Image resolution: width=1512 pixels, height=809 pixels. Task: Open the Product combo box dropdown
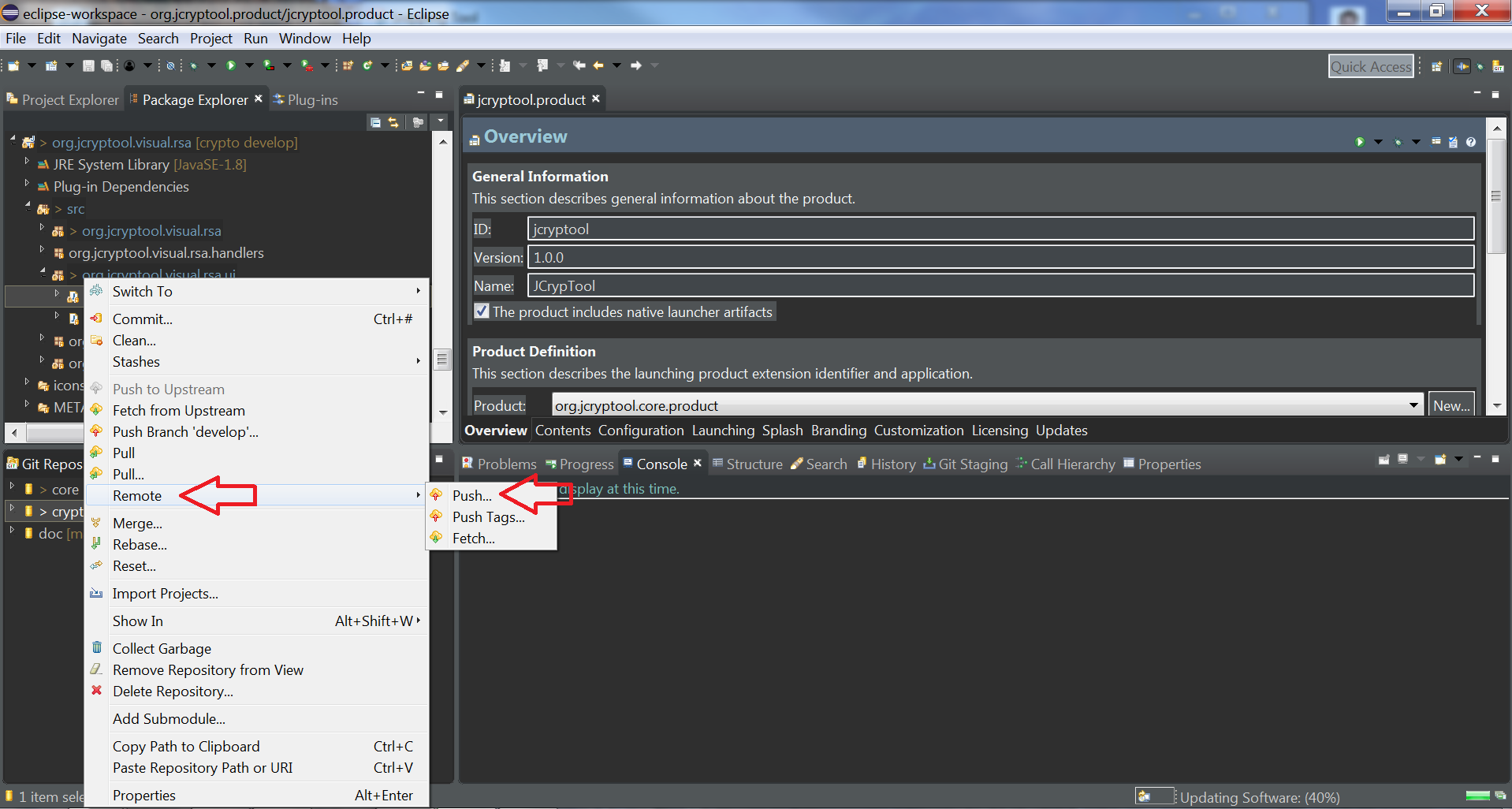click(1413, 405)
